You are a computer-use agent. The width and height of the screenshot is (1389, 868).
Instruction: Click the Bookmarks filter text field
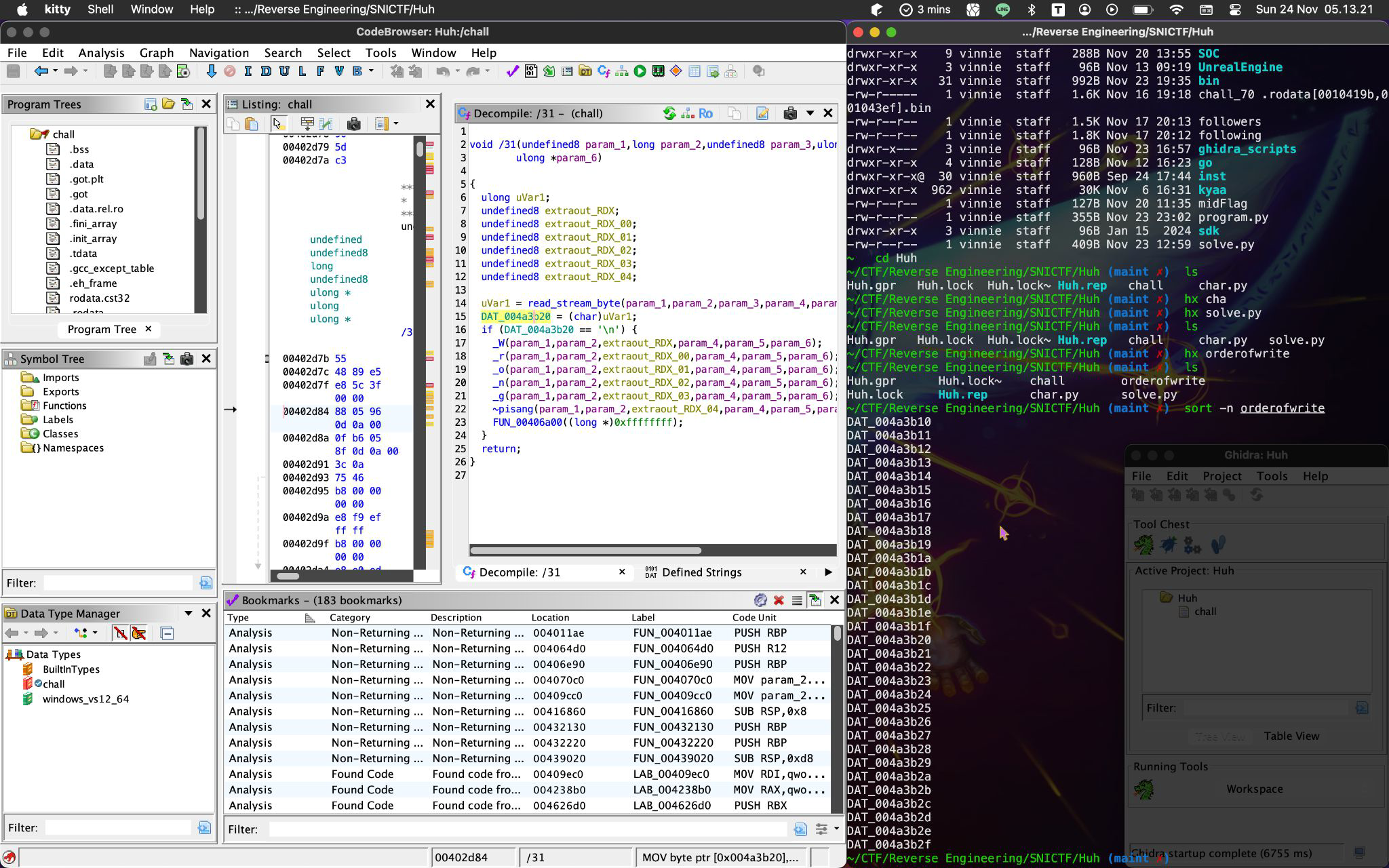pyautogui.click(x=526, y=829)
